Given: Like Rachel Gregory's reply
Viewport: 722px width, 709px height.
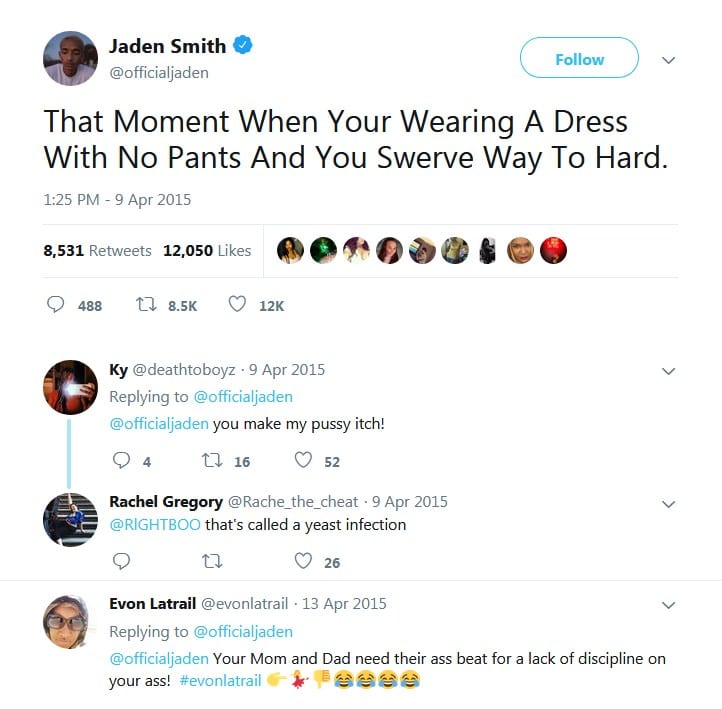Looking at the screenshot, I should point(303,560).
